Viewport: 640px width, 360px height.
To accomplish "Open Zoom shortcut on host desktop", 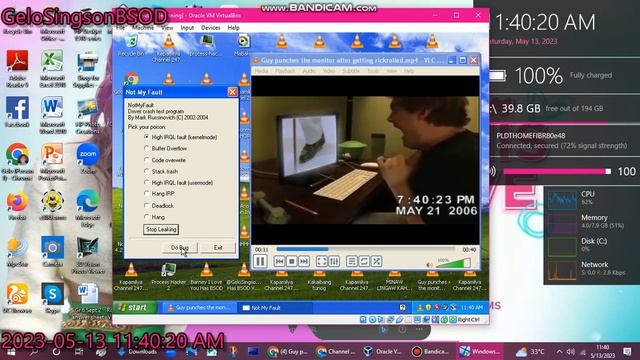I will [88, 158].
